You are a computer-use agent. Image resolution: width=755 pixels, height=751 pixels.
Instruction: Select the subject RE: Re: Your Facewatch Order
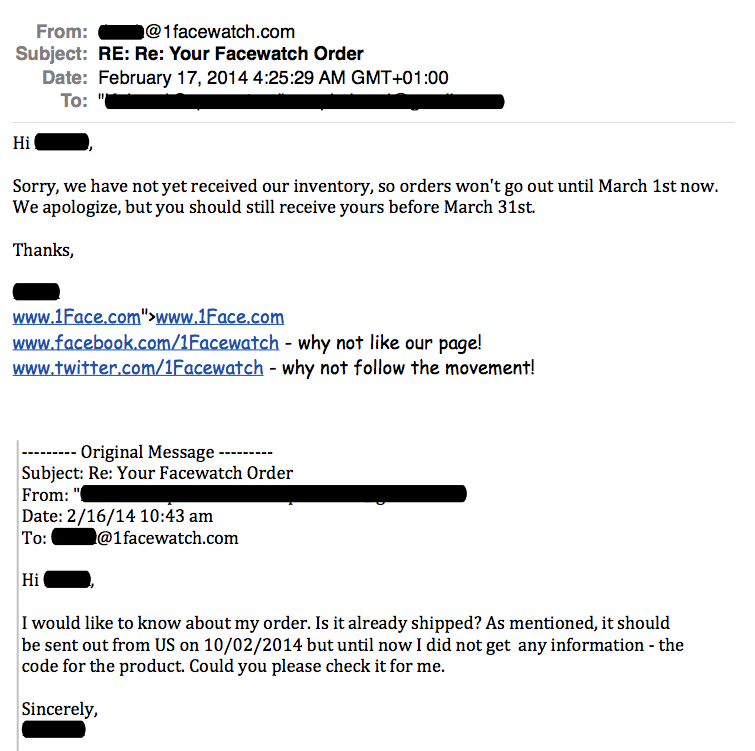pyautogui.click(x=231, y=53)
